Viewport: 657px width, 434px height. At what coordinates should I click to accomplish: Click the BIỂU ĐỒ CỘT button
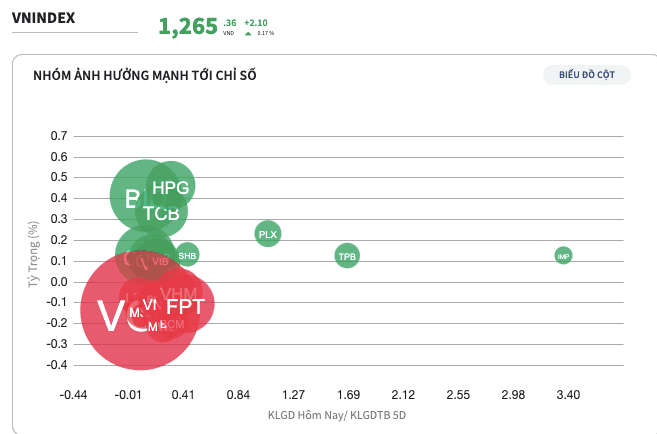(x=587, y=76)
